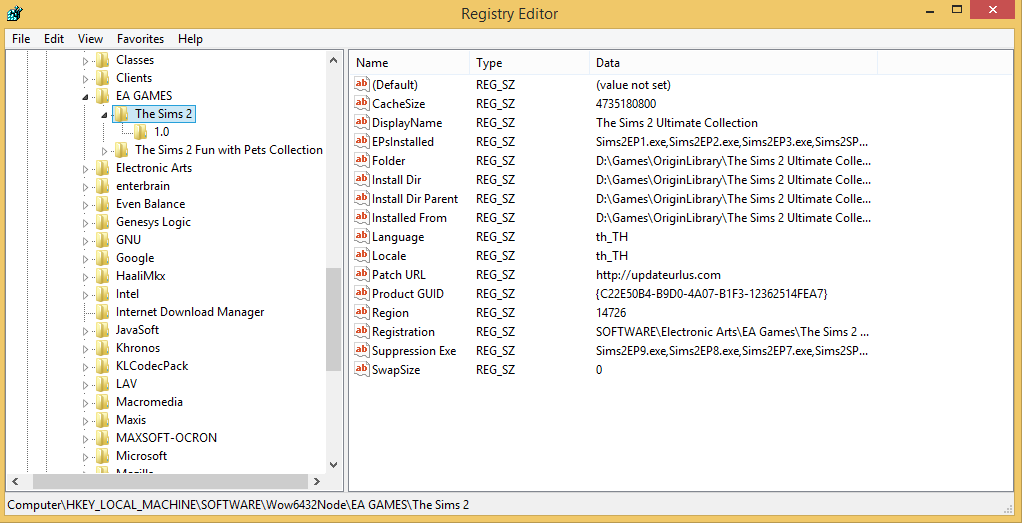Viewport: 1022px width, 523px height.
Task: Click the Install Dir value's ab icon
Action: coord(362,179)
